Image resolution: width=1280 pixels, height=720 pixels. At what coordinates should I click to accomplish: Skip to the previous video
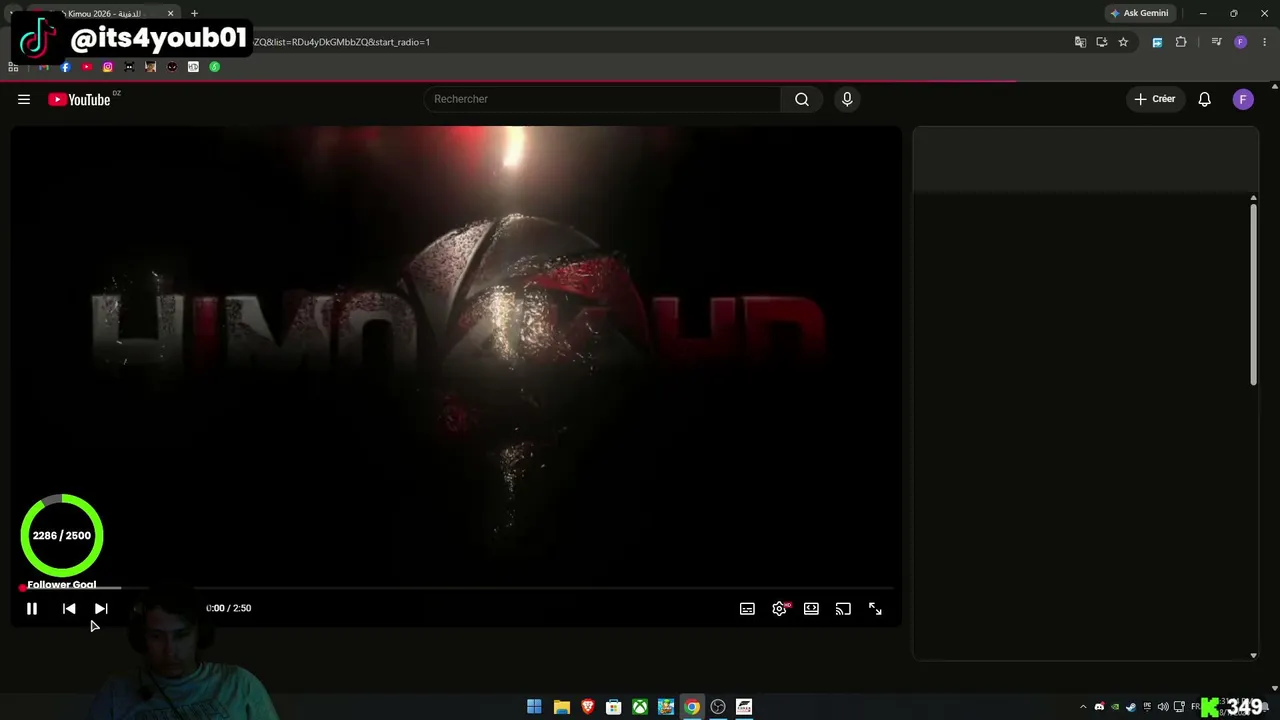pos(69,608)
